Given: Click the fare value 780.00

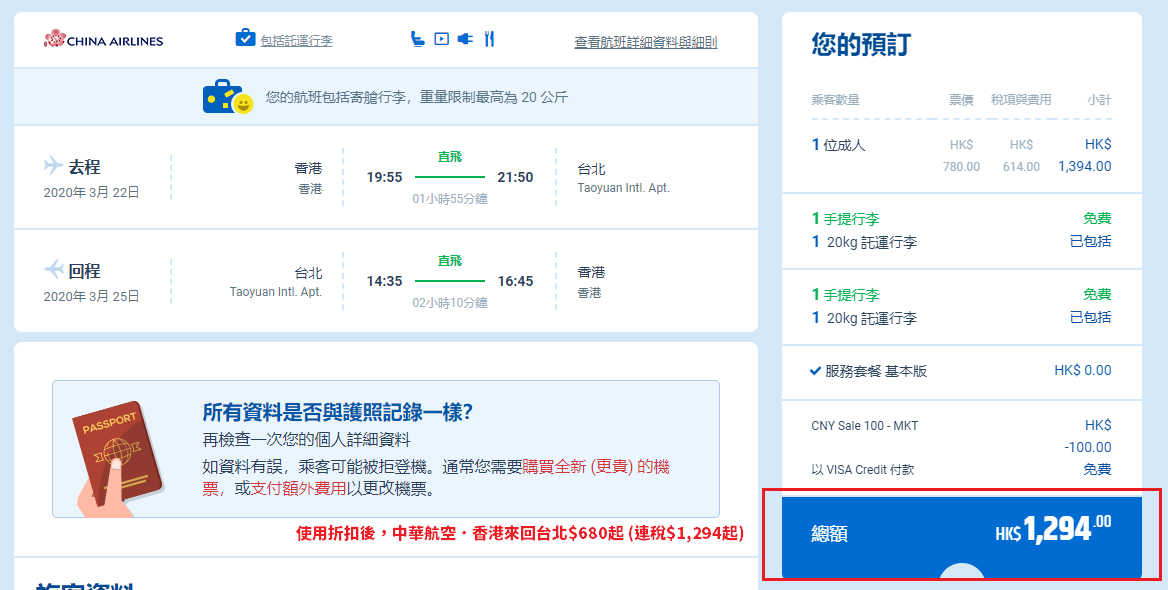Looking at the screenshot, I should pyautogui.click(x=962, y=167).
